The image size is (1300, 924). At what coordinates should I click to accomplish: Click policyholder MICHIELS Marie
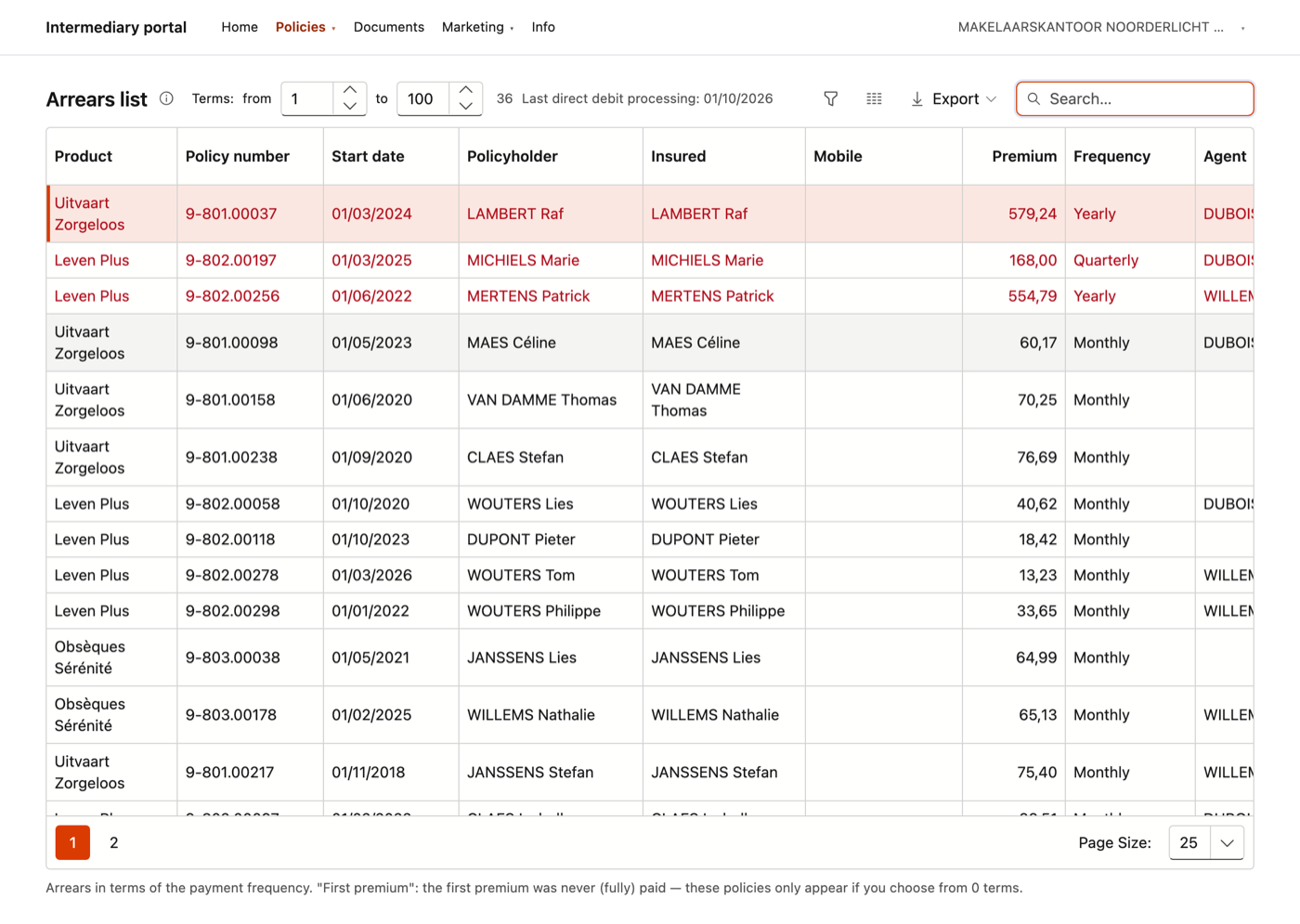point(523,260)
